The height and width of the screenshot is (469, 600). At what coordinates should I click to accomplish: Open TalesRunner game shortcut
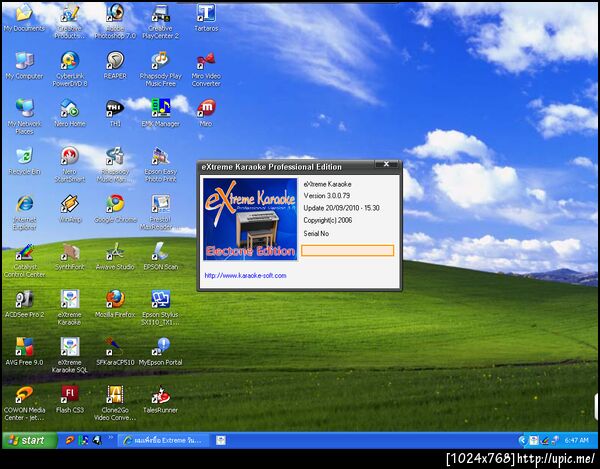coord(160,400)
